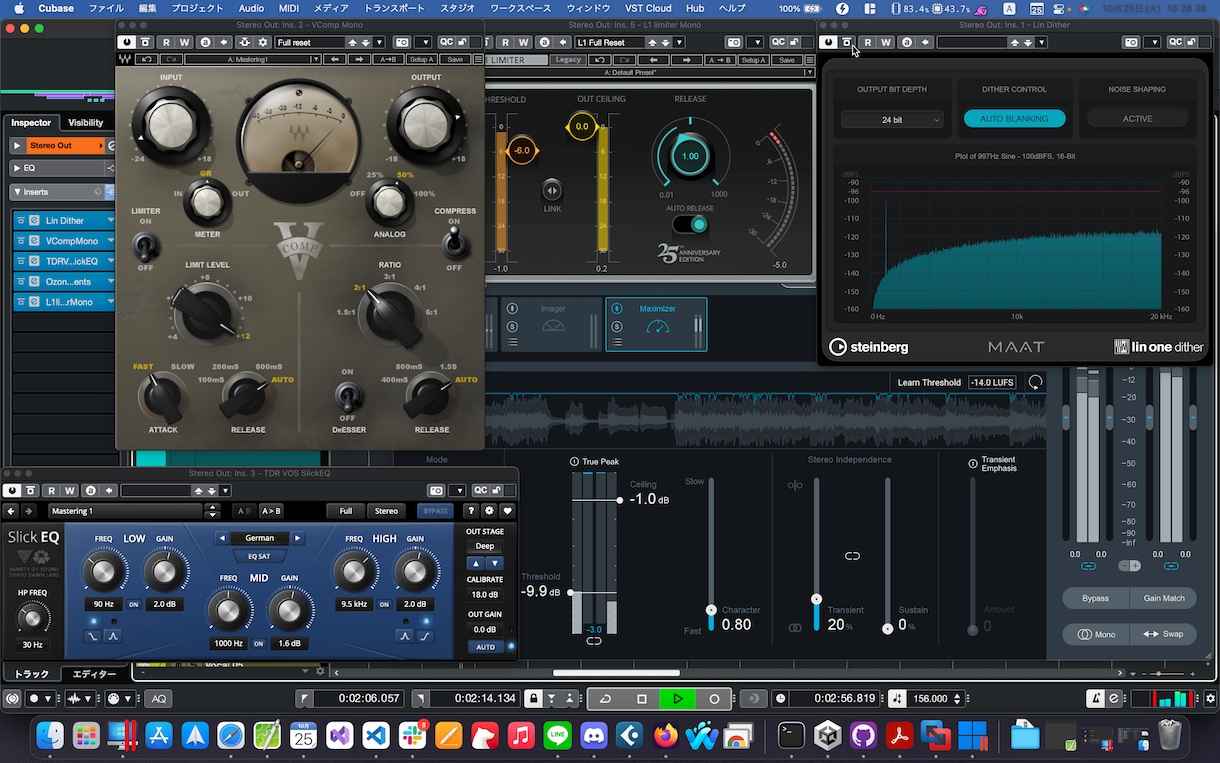
Task: Open the MIDI menu in the menu bar
Action: [x=289, y=8]
